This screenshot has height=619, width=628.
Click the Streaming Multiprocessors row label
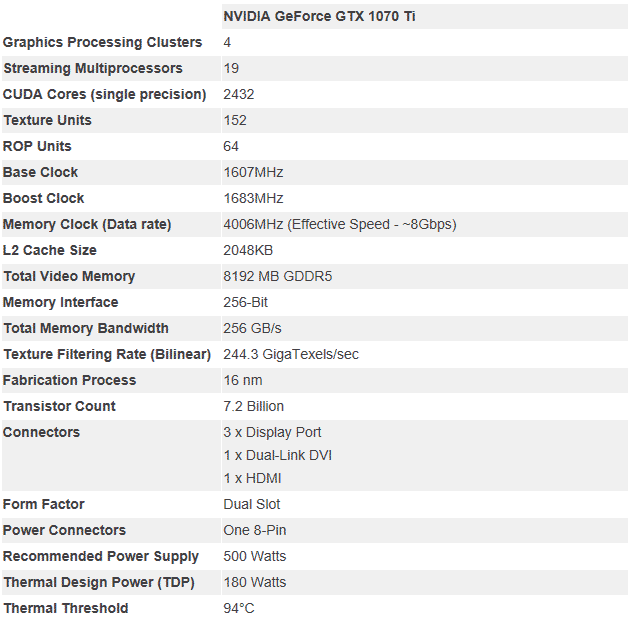pos(93,69)
